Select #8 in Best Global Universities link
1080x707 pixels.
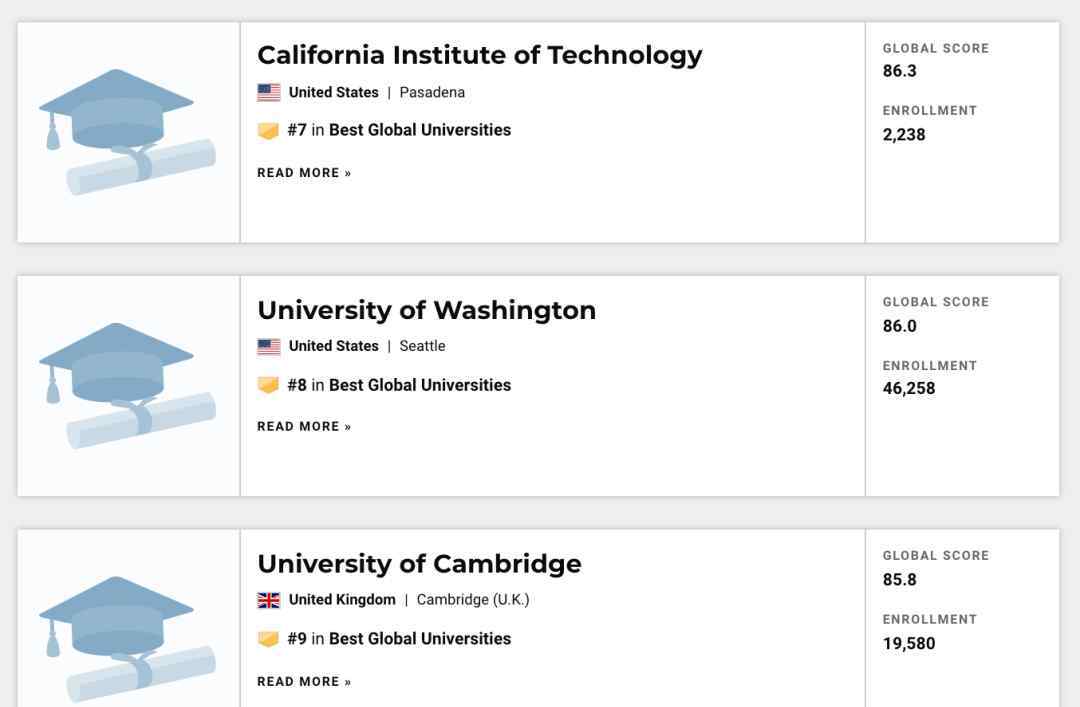tap(399, 385)
